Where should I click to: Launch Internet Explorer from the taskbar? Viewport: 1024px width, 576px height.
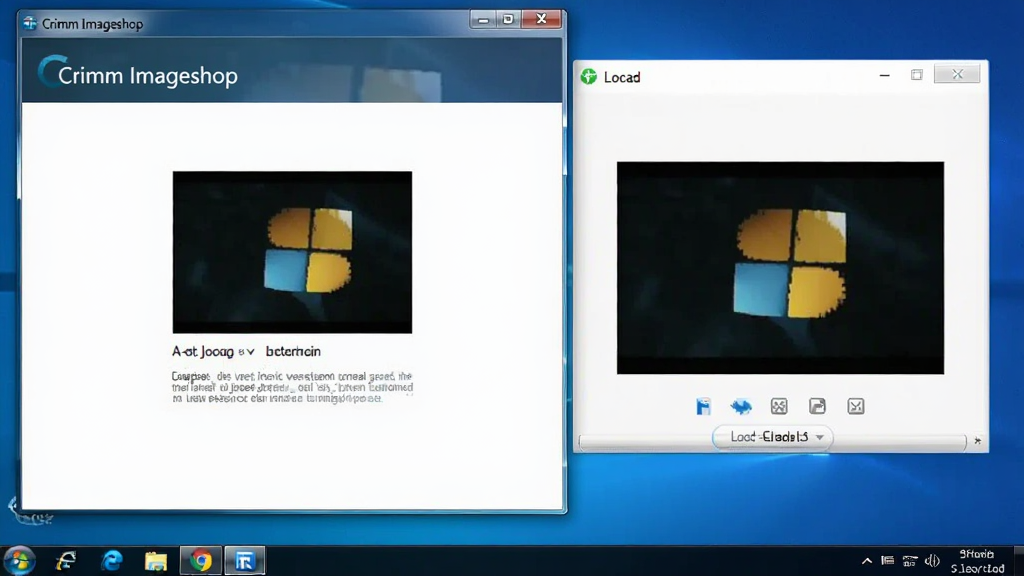point(66,561)
